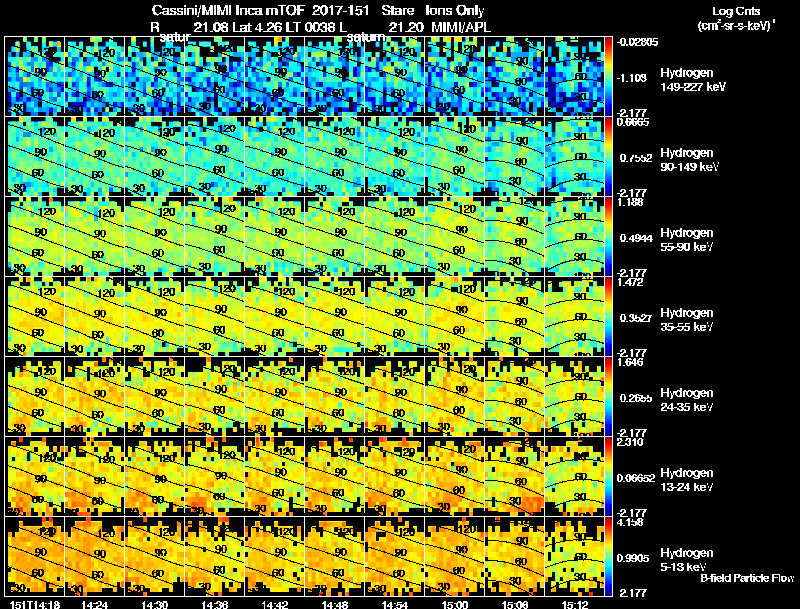The image size is (800, 609).
Task: Open the Hydrogen 55-90 keV image above 15:00
Action: (455, 236)
